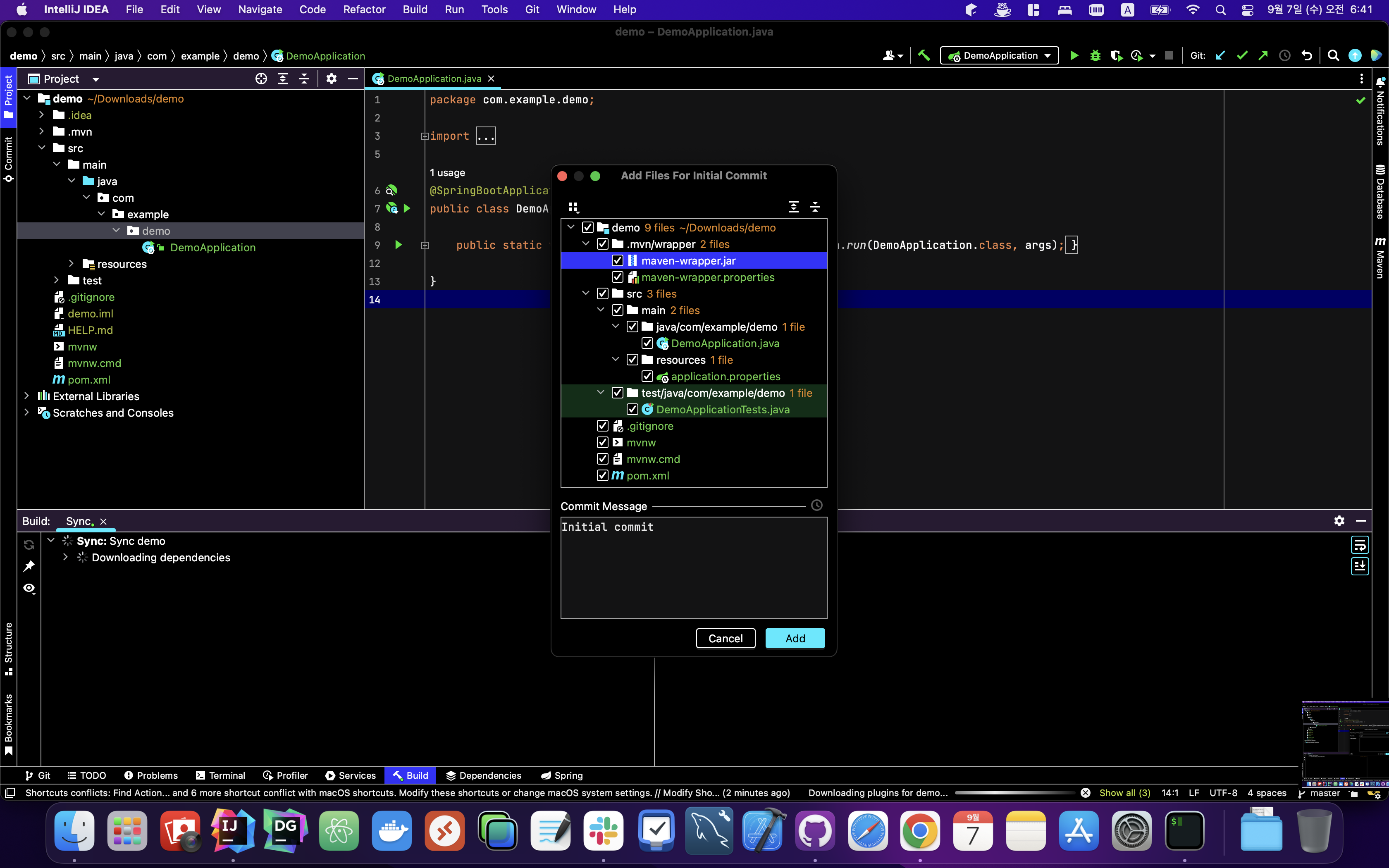Click the Git rollback icon
The image size is (1389, 868).
(1307, 56)
